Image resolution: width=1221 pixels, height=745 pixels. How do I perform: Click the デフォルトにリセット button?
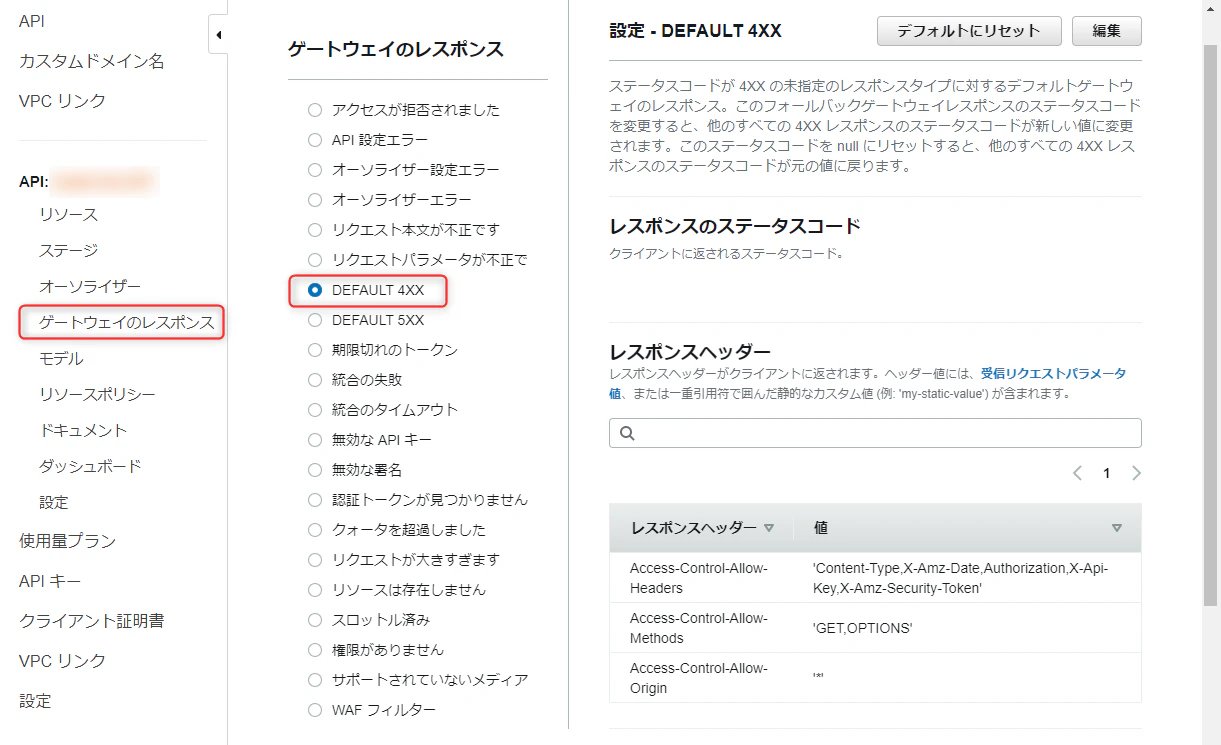[x=969, y=31]
